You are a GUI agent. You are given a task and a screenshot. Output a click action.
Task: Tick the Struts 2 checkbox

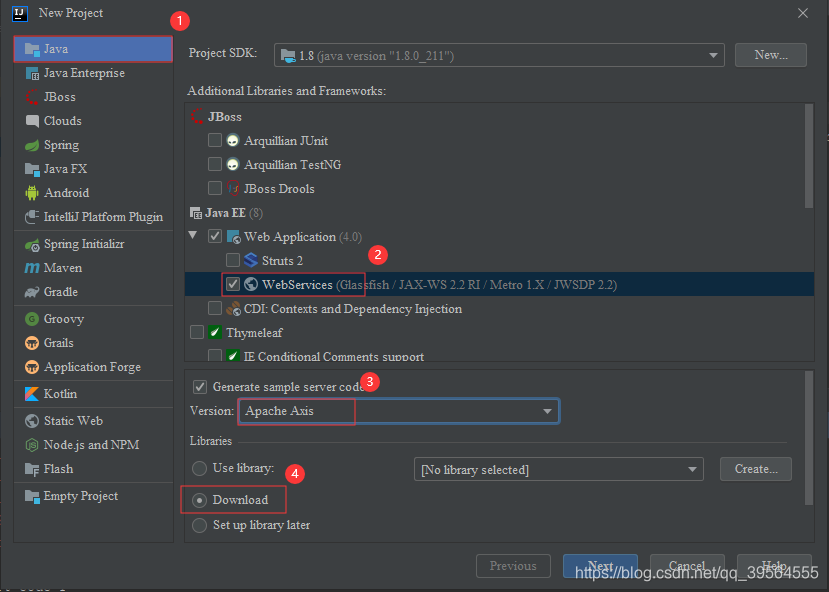233,260
